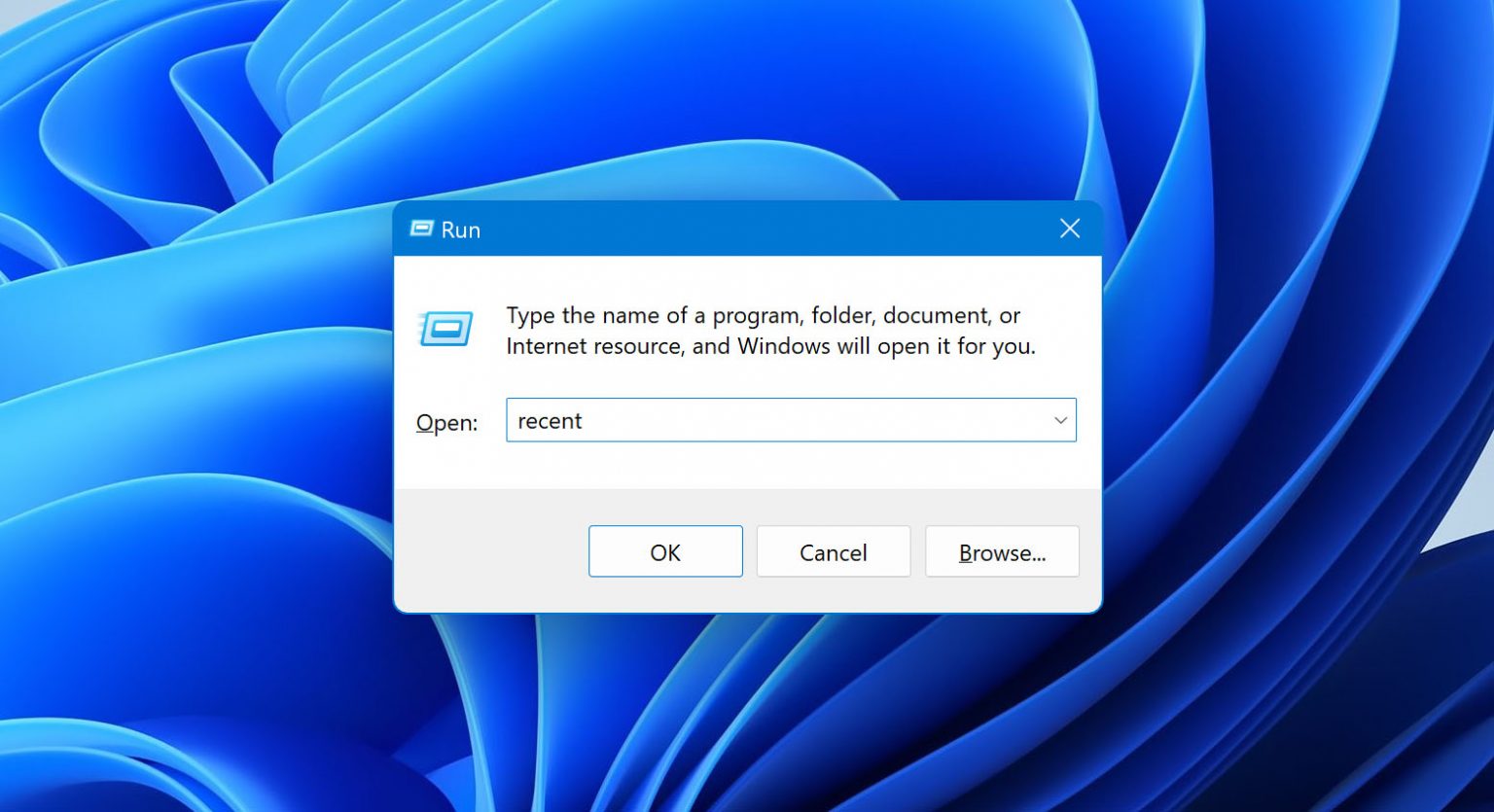Confirm running the 'recent' command
Screen dimensions: 1494x812
point(665,551)
